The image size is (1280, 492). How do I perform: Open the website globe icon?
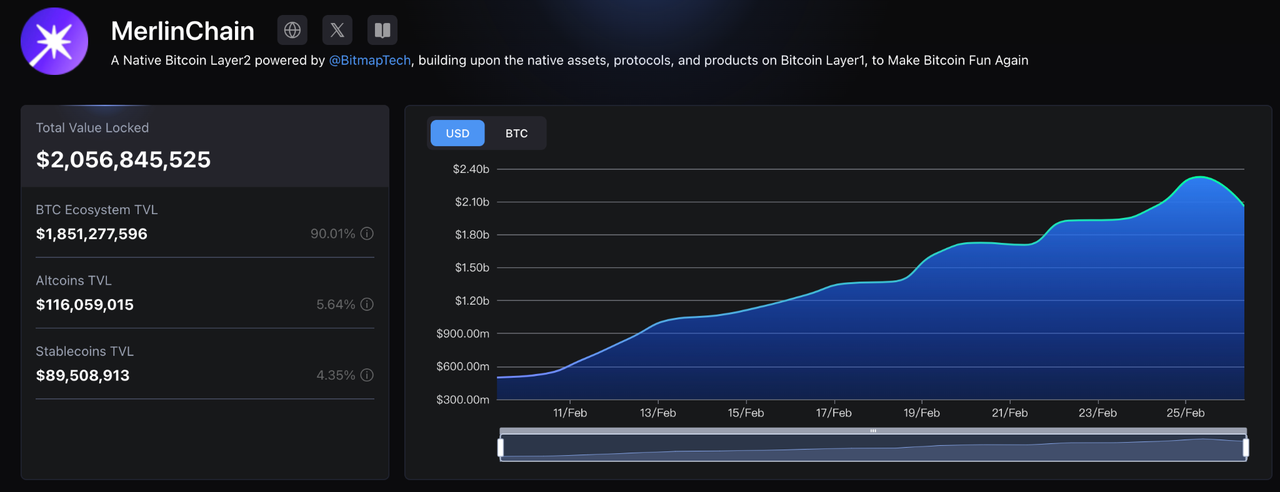(x=293, y=30)
